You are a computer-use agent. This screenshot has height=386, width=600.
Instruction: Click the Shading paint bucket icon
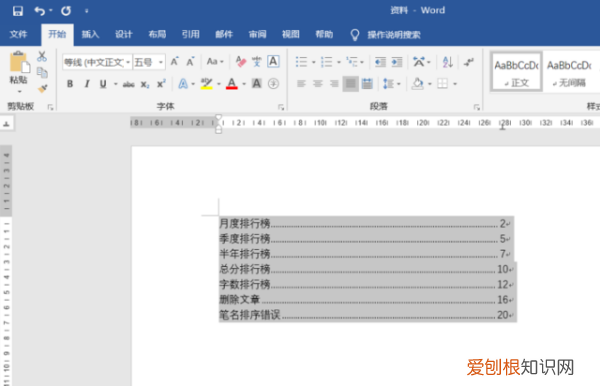click(417, 83)
